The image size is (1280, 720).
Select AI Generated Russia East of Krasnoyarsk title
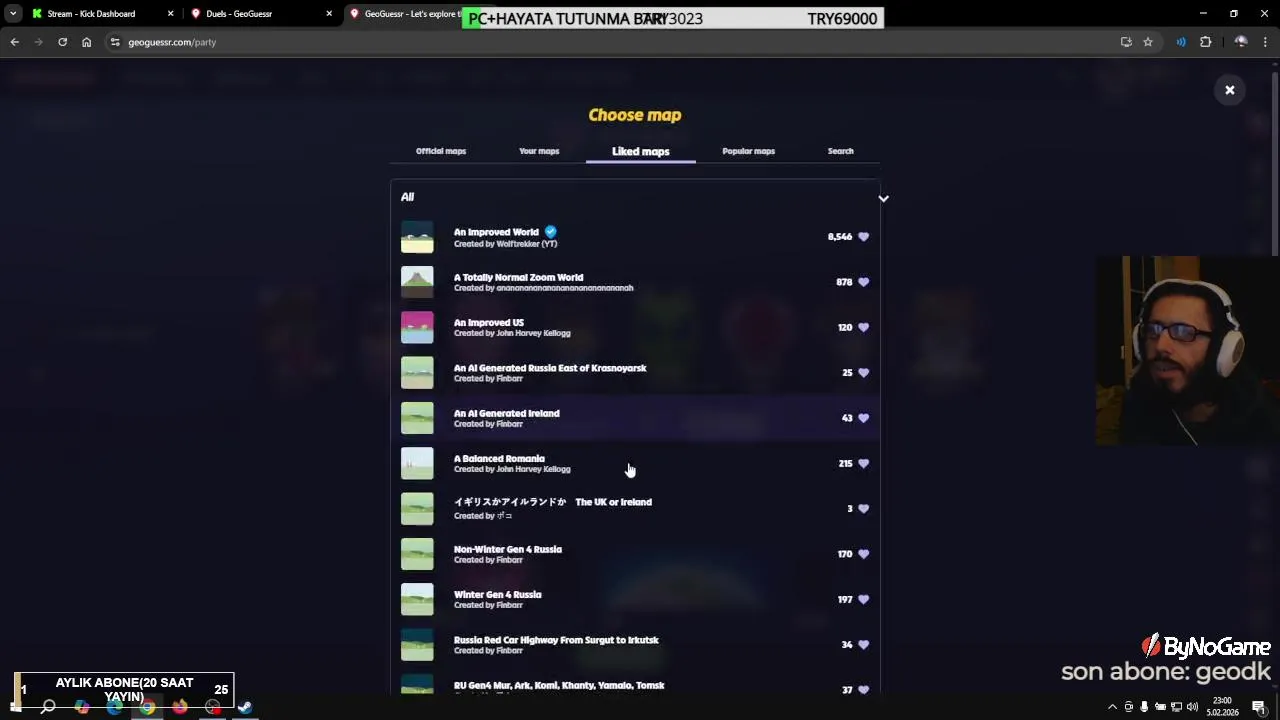click(550, 368)
